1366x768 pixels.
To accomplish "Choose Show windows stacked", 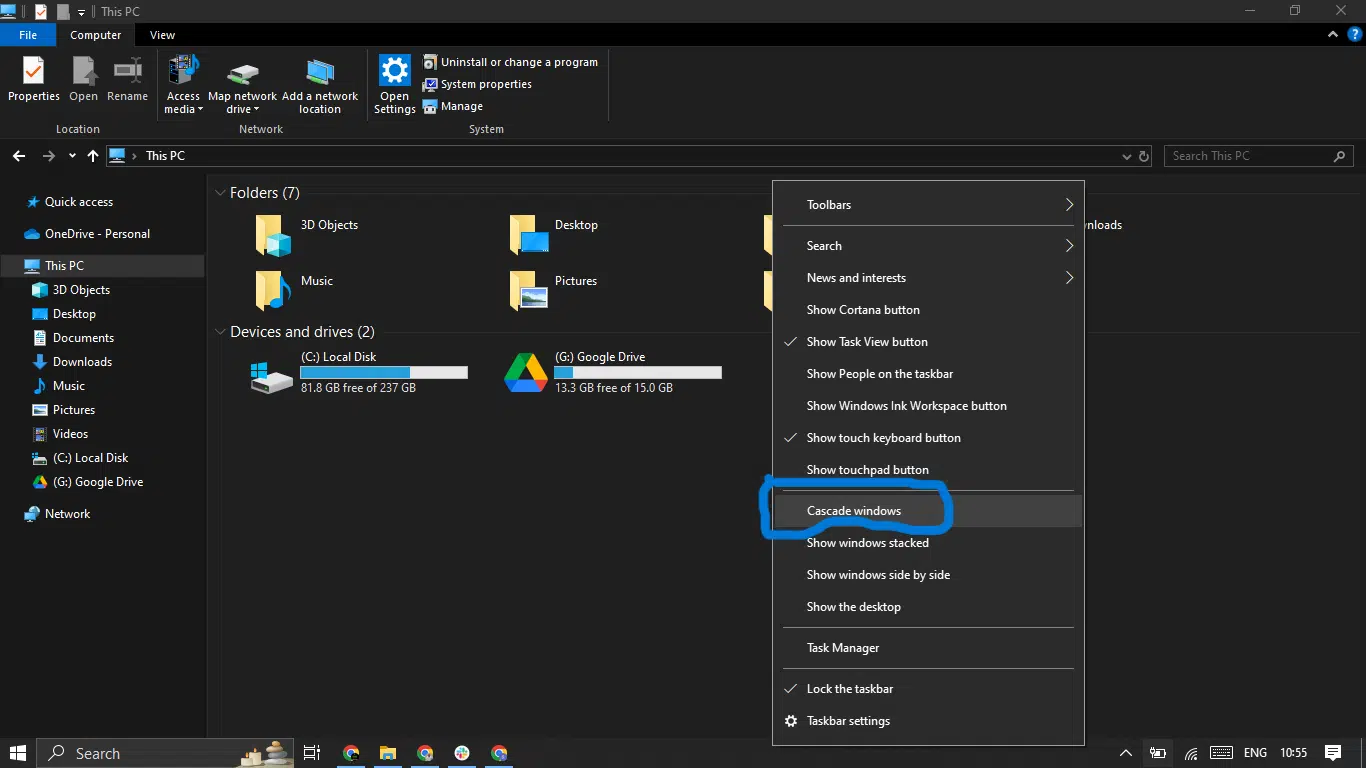I will [928, 543].
